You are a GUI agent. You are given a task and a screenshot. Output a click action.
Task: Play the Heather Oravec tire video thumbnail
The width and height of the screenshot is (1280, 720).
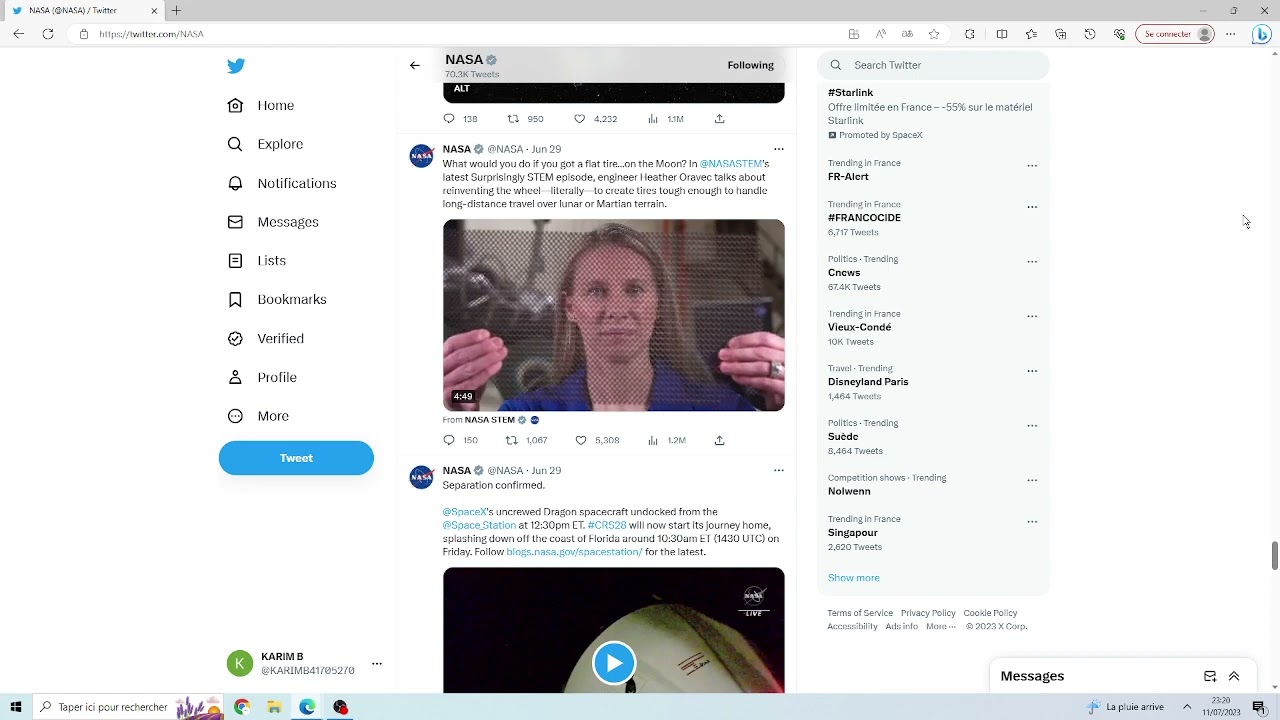tap(614, 315)
